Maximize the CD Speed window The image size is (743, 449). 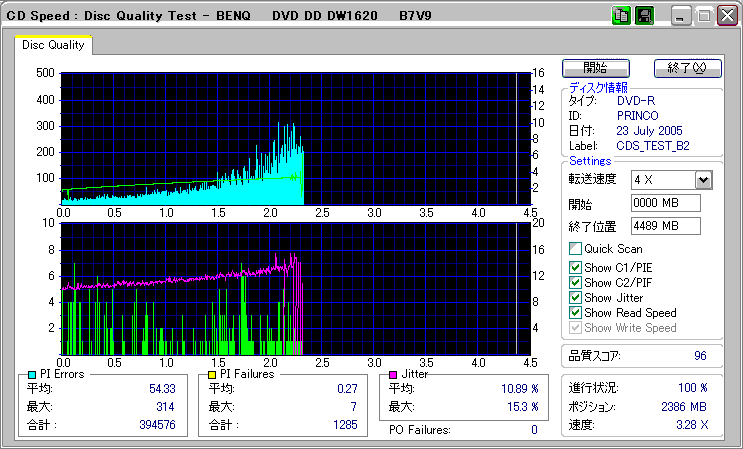click(x=704, y=16)
